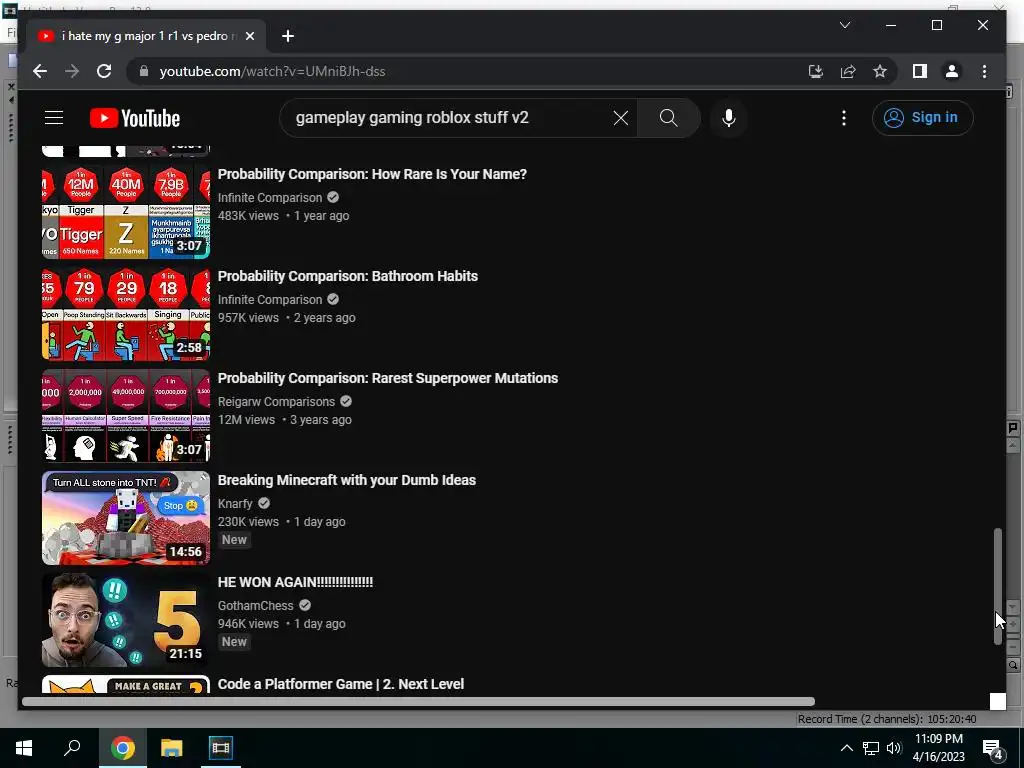
Task: Share this page icon
Action: coord(848,71)
